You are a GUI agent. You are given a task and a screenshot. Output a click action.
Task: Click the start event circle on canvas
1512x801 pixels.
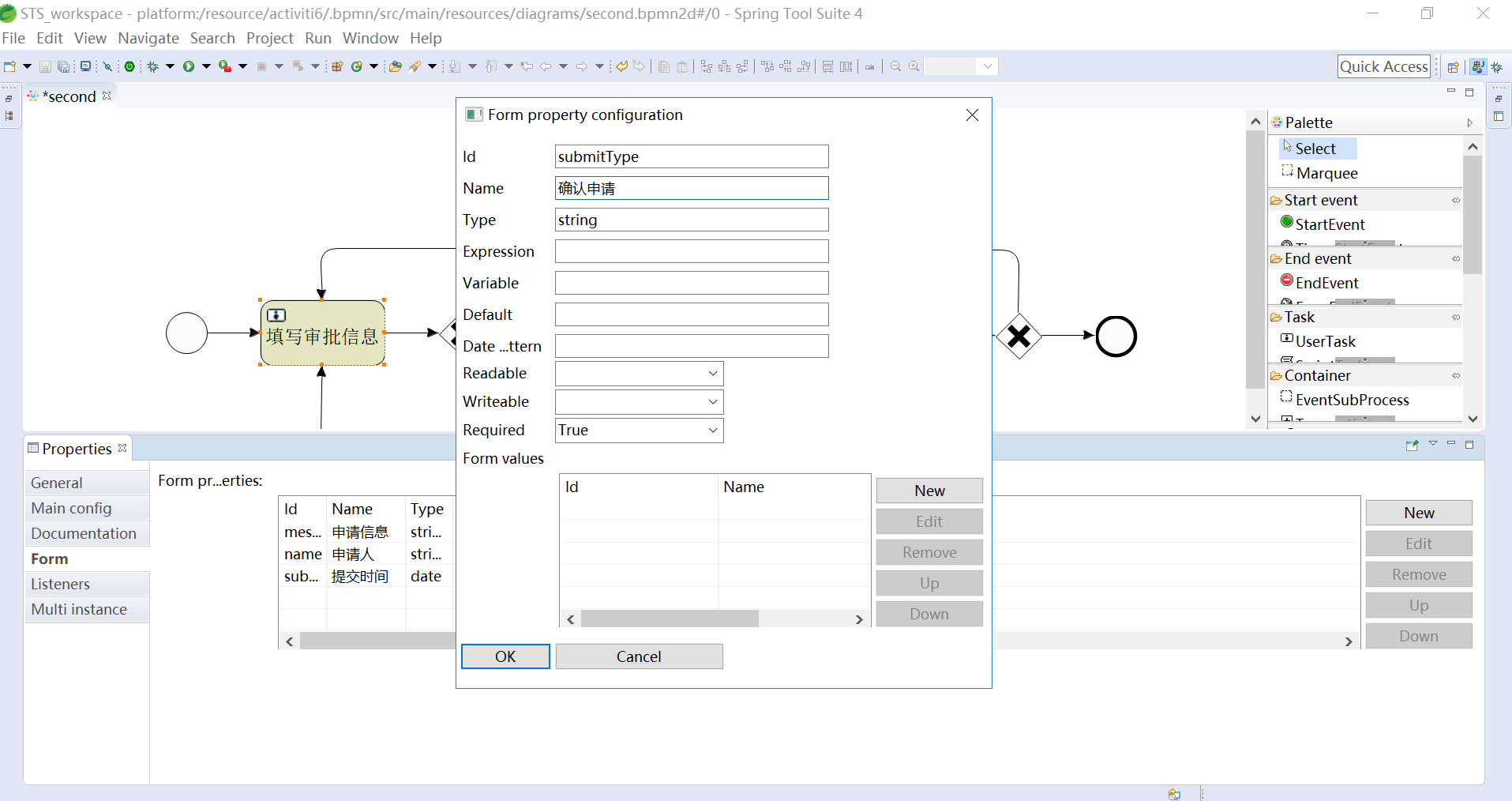187,333
